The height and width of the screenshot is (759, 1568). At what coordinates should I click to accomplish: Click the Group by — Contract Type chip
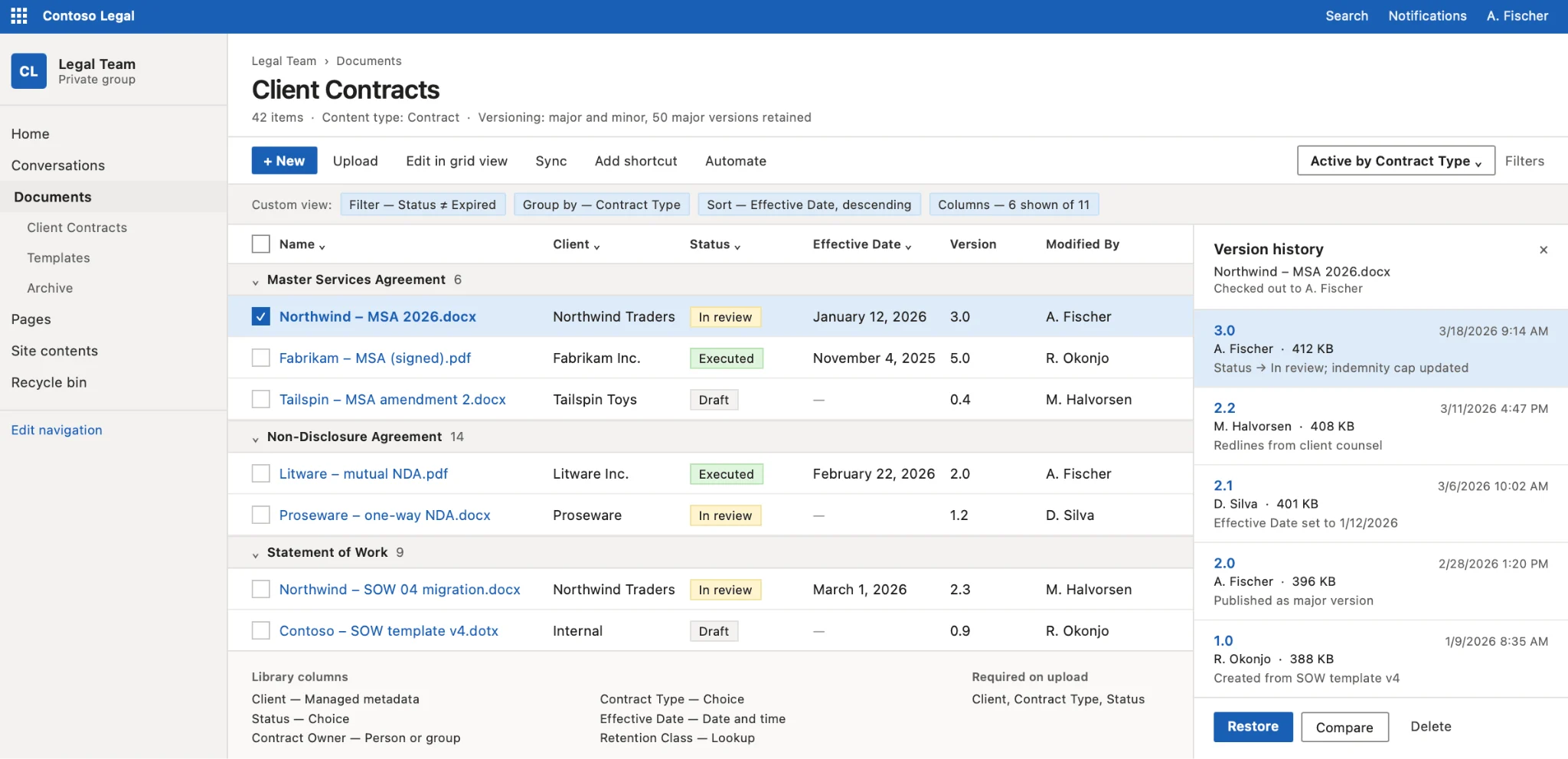click(x=602, y=204)
